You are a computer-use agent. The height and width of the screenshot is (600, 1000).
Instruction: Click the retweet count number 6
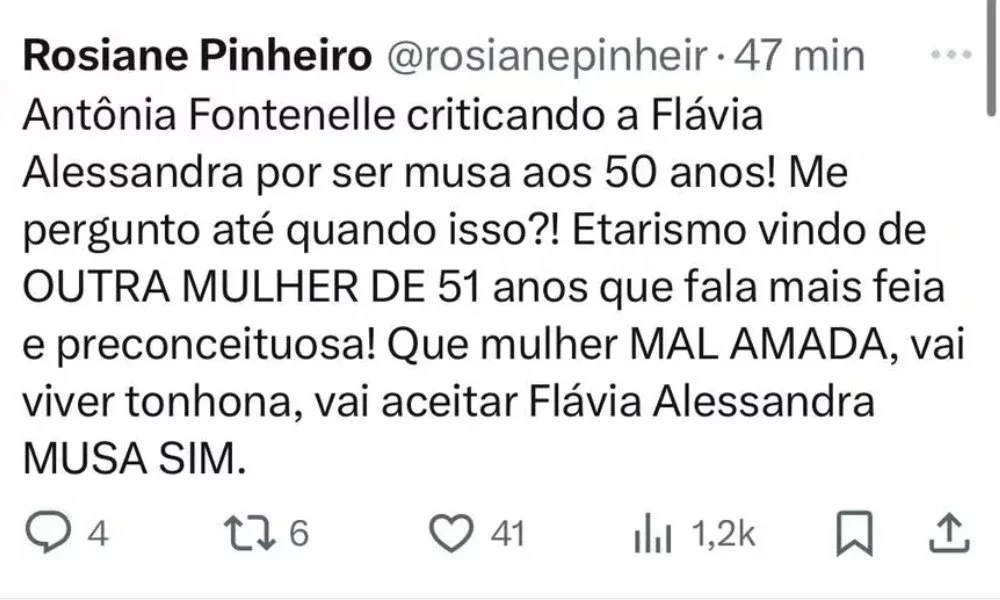[298, 536]
